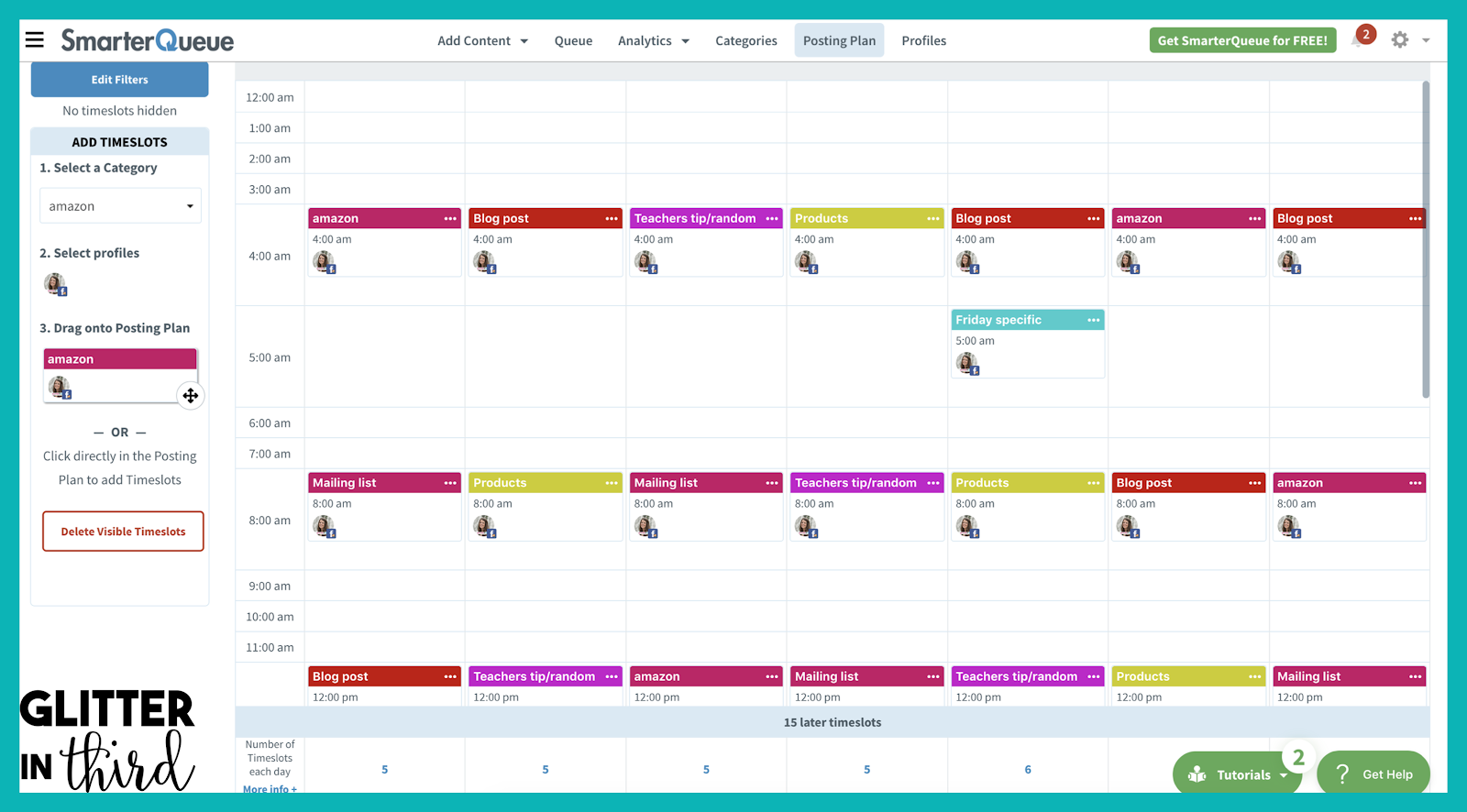The height and width of the screenshot is (812, 1467).
Task: Click 'No timeslots hidden' text
Action: (x=119, y=111)
